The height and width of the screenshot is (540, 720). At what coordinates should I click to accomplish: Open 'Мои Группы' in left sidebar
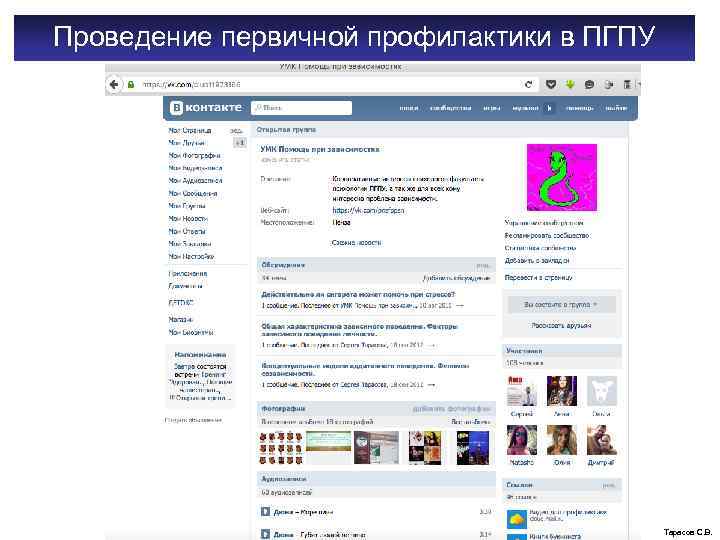(x=187, y=206)
